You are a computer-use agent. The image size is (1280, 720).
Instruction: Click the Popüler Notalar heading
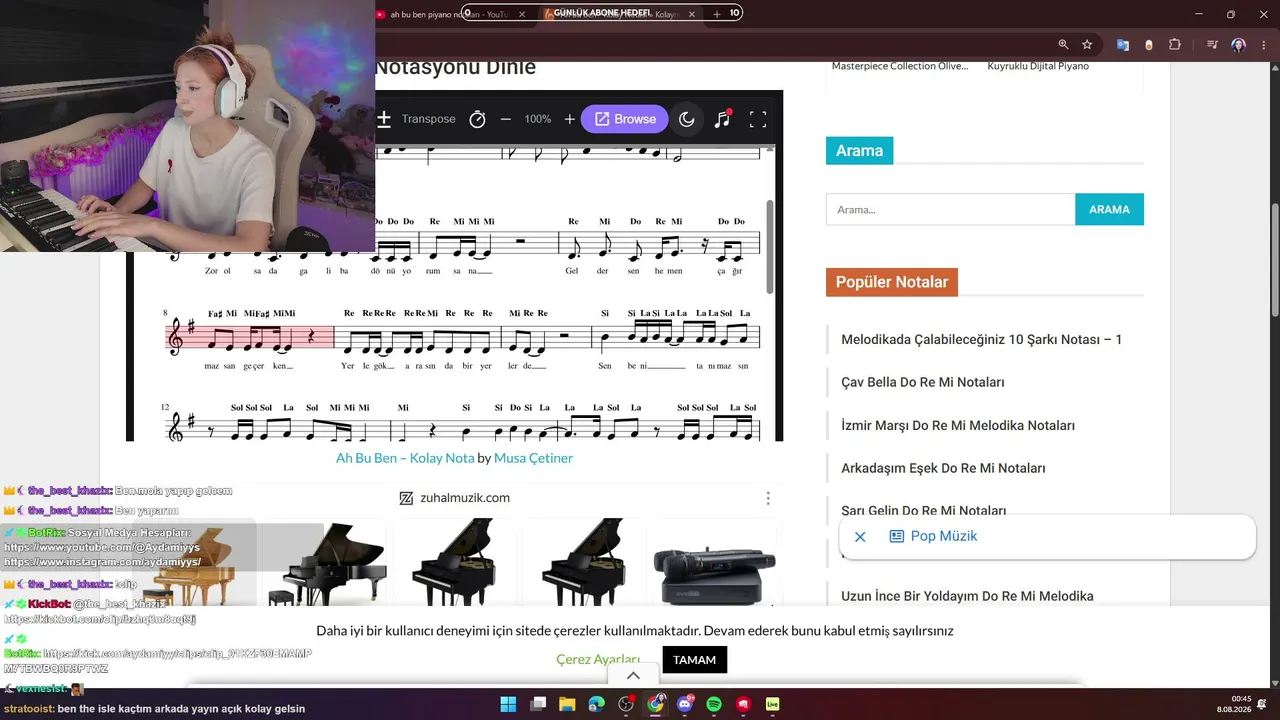(892, 282)
